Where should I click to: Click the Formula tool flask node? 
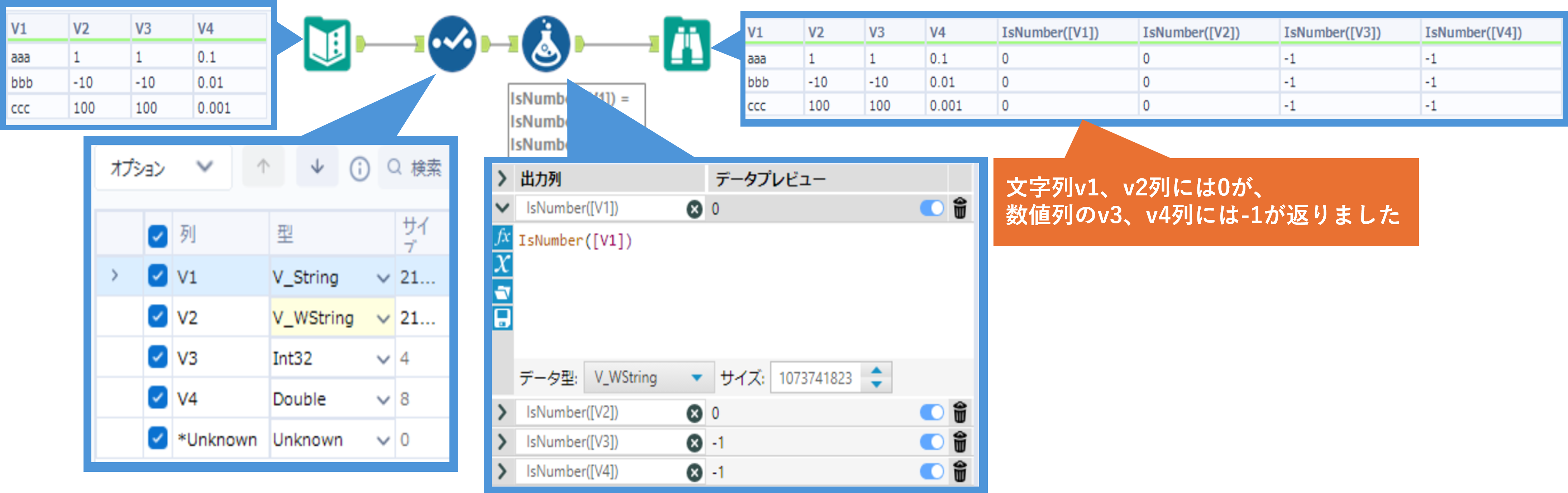coord(546,44)
